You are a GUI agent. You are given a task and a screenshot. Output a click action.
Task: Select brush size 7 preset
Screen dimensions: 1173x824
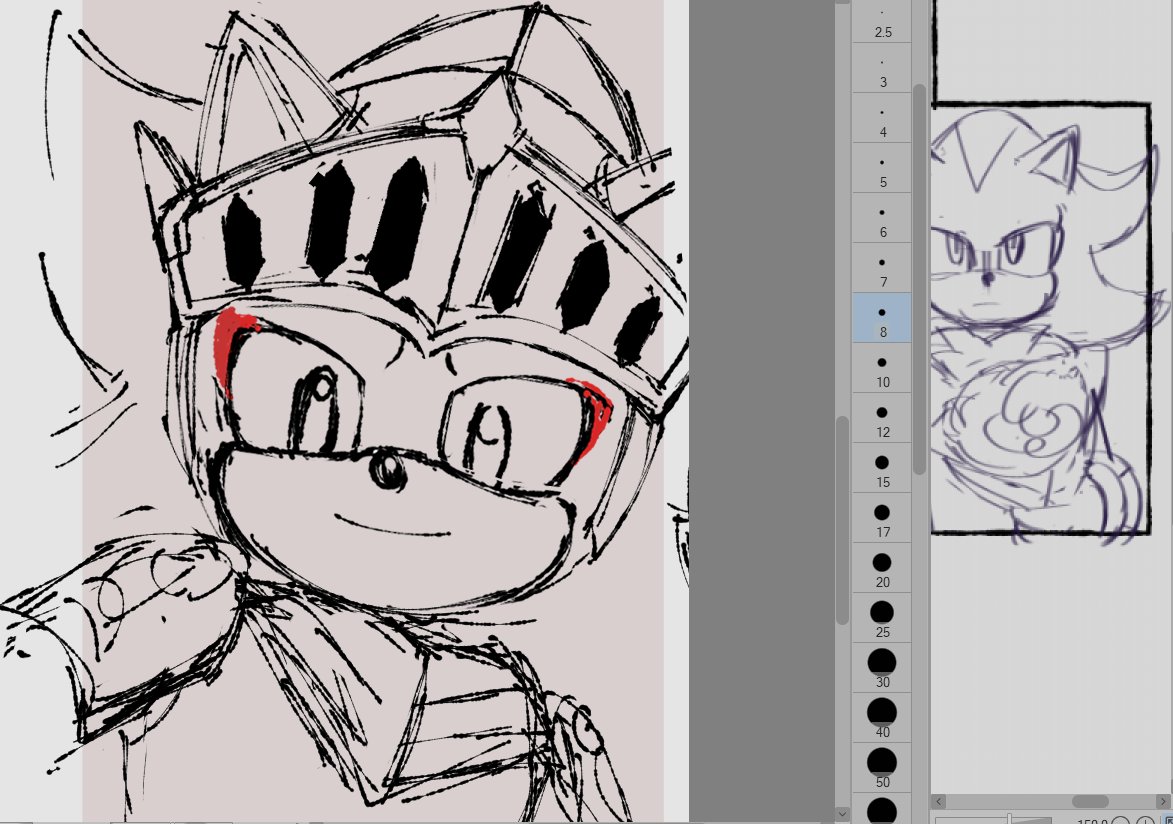pos(882,268)
